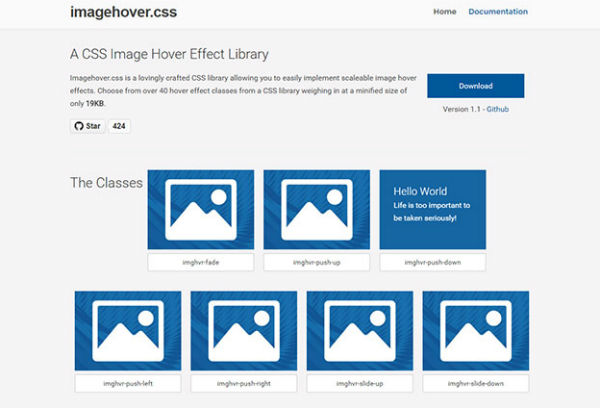
Task: Select the imghvr-slide-down image thumbnail
Action: 476,331
